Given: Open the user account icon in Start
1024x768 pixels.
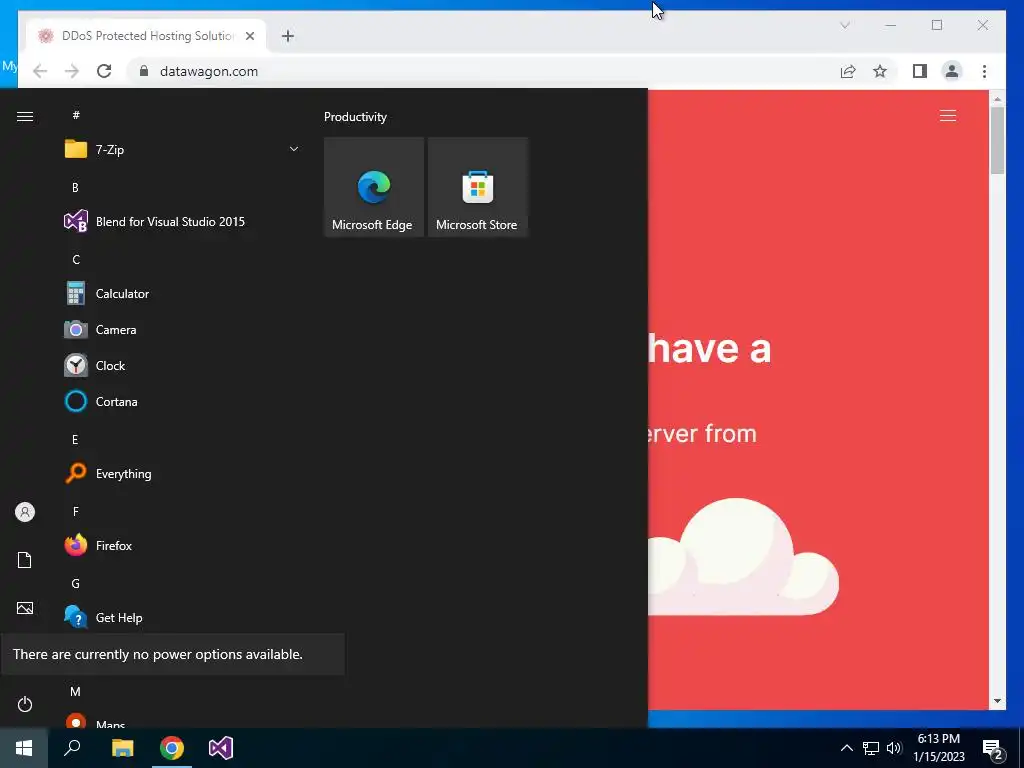Looking at the screenshot, I should (25, 512).
